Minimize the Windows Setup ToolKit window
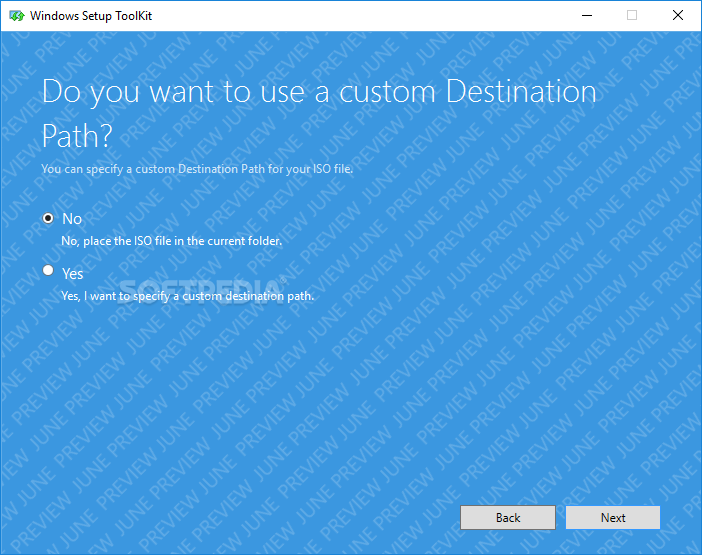The height and width of the screenshot is (555, 702). click(587, 16)
